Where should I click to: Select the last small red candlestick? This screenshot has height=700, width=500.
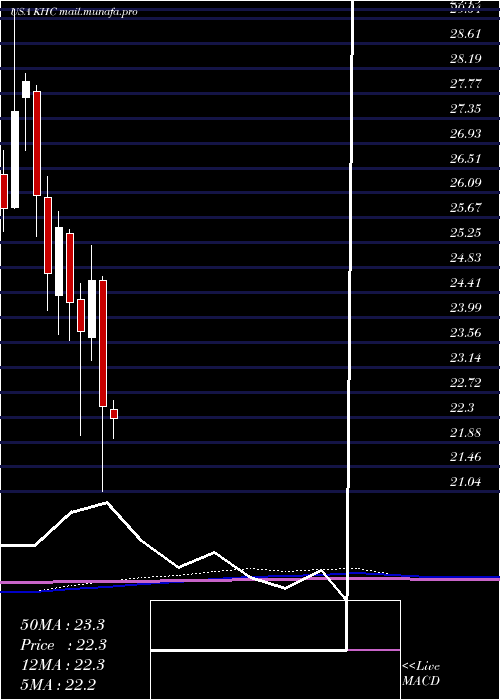(114, 414)
